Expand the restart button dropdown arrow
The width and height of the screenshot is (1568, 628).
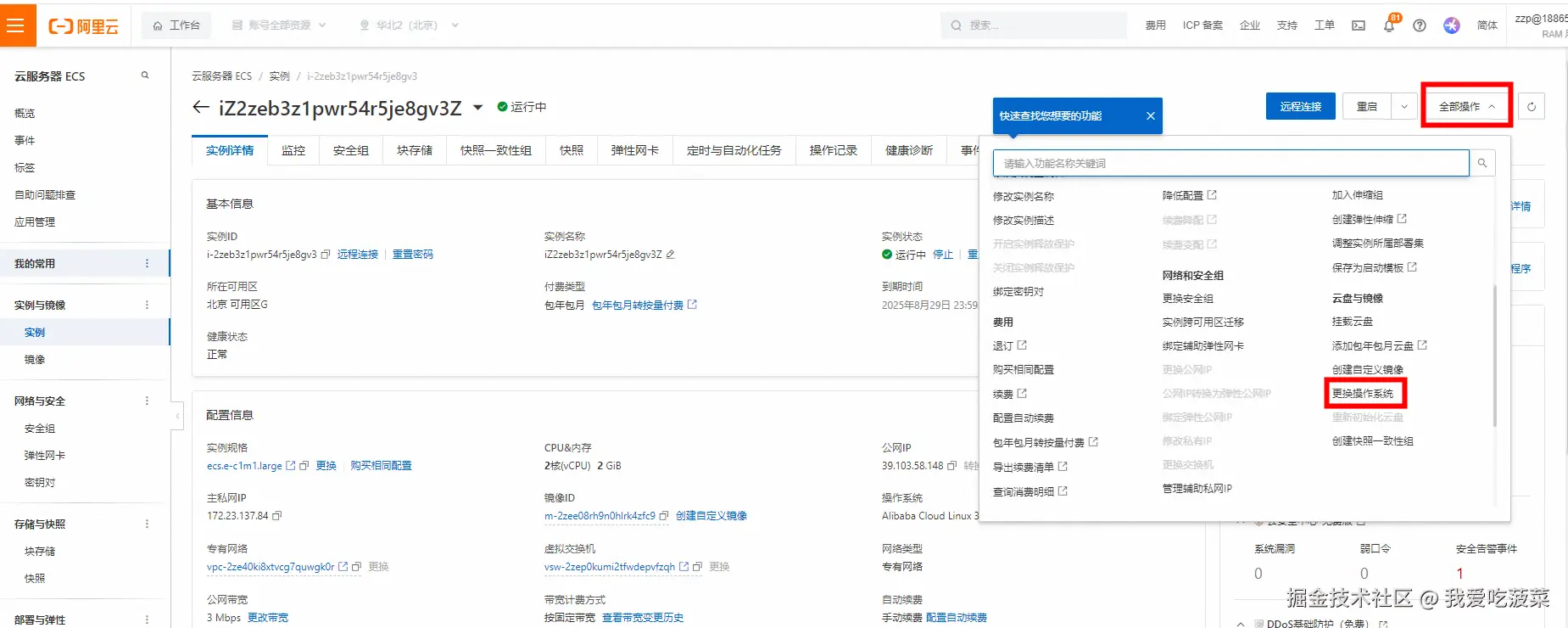1404,107
